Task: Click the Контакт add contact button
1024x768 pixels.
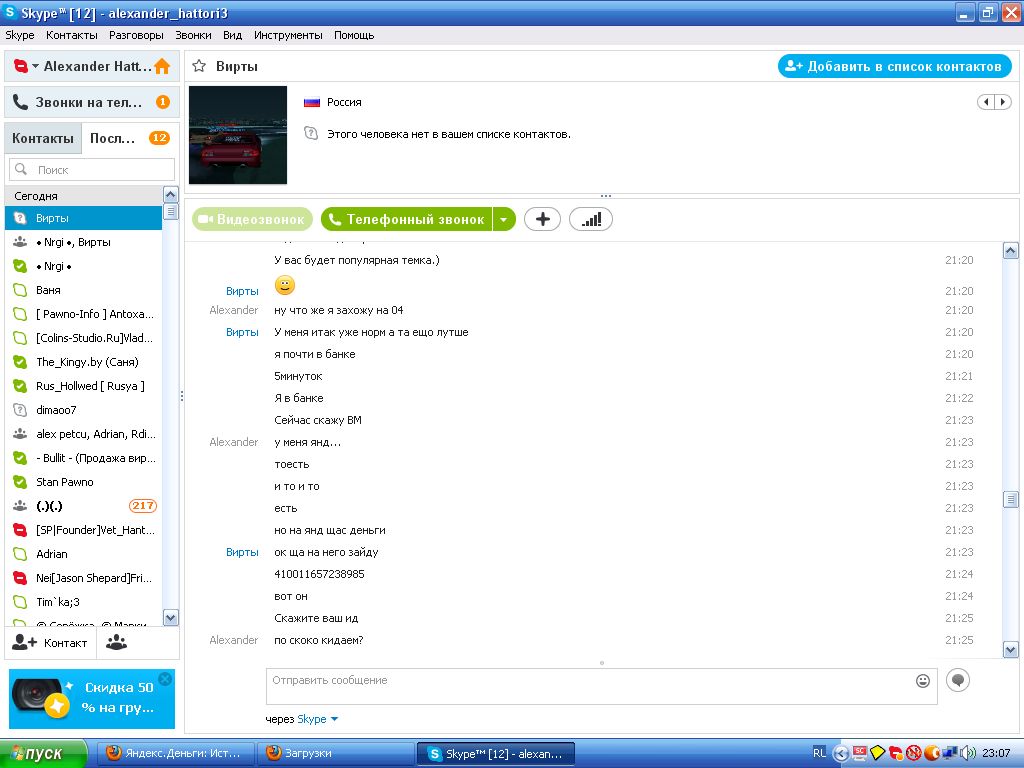Action: [51, 643]
